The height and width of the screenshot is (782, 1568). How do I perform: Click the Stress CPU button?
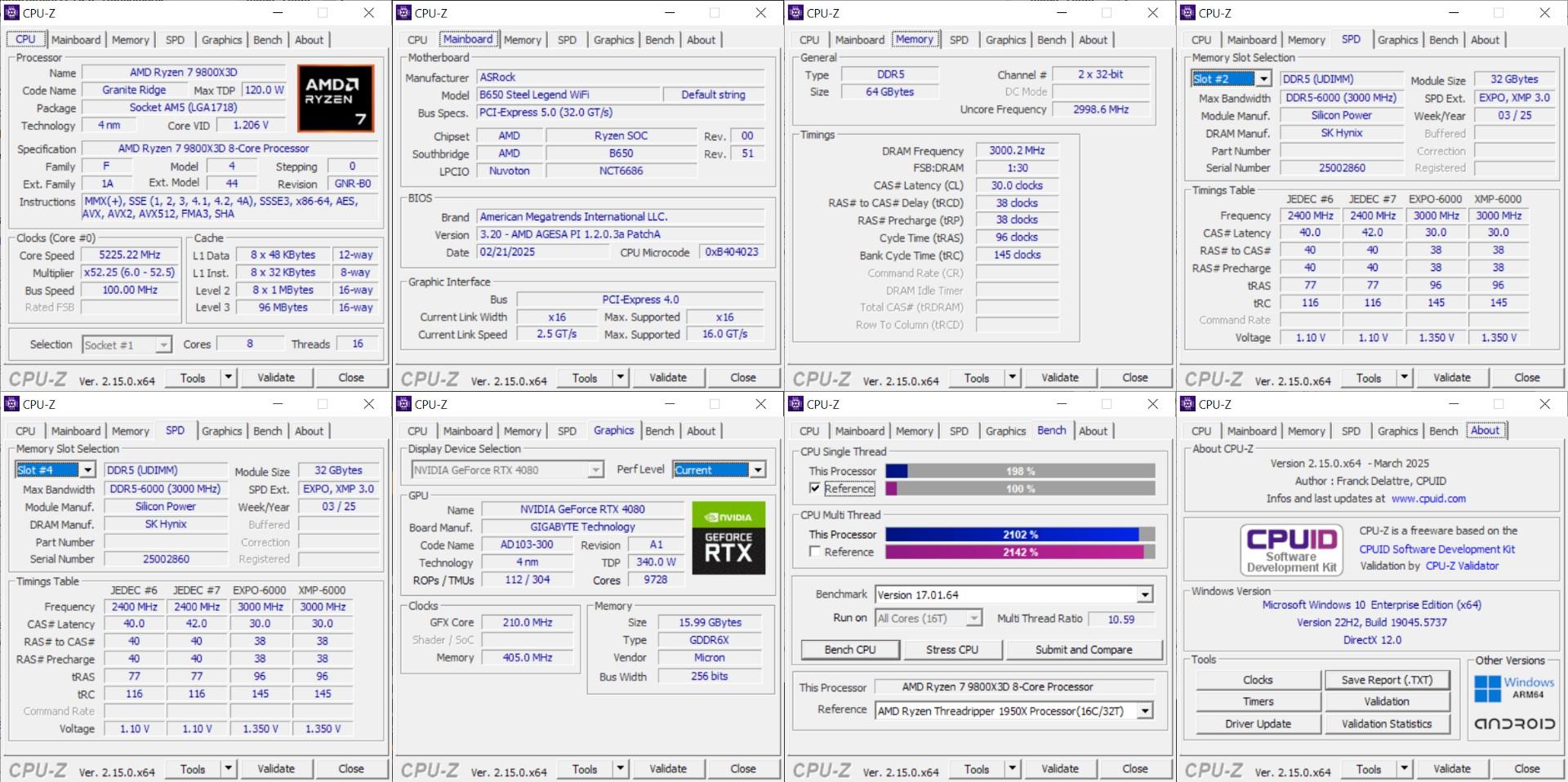tap(952, 649)
